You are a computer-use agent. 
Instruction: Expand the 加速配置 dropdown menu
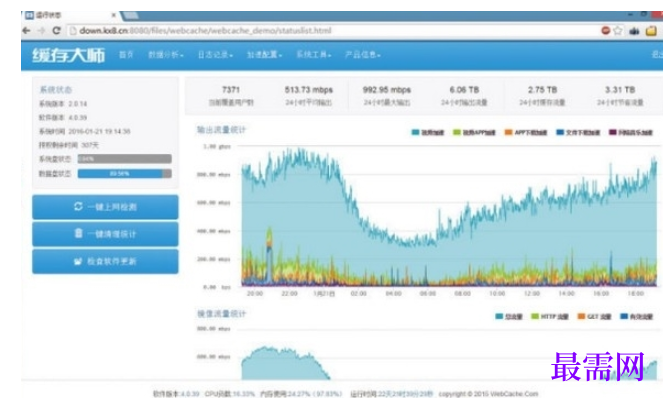(x=264, y=55)
